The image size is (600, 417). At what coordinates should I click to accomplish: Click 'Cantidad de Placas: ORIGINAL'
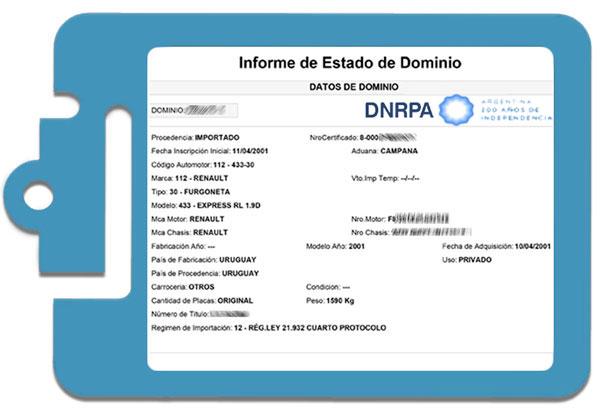click(x=202, y=301)
